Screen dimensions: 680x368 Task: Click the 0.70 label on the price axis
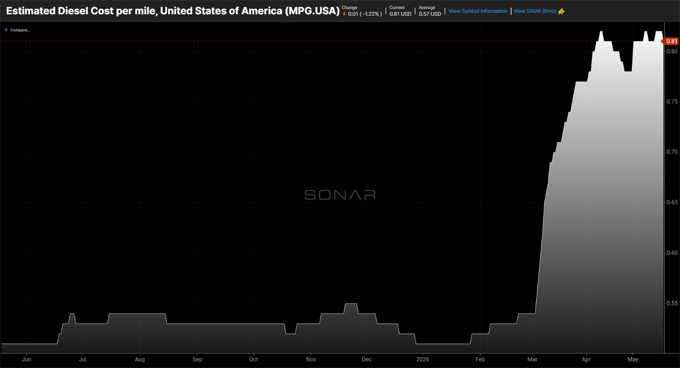click(x=672, y=152)
